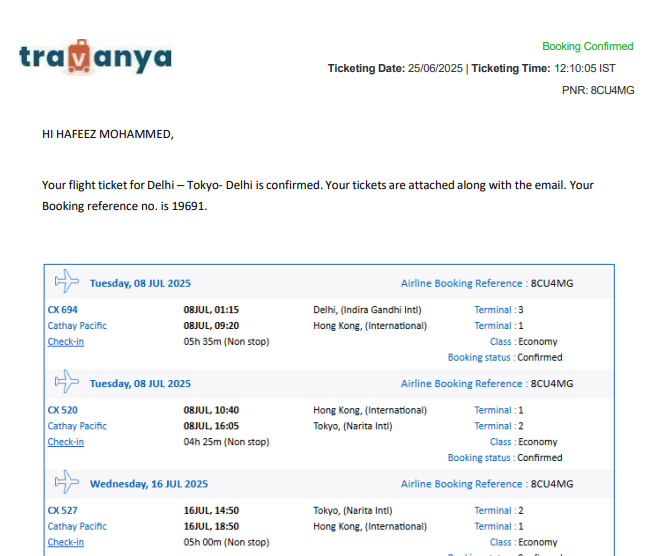Click flight number CX 694
The height and width of the screenshot is (556, 649).
coord(62,310)
